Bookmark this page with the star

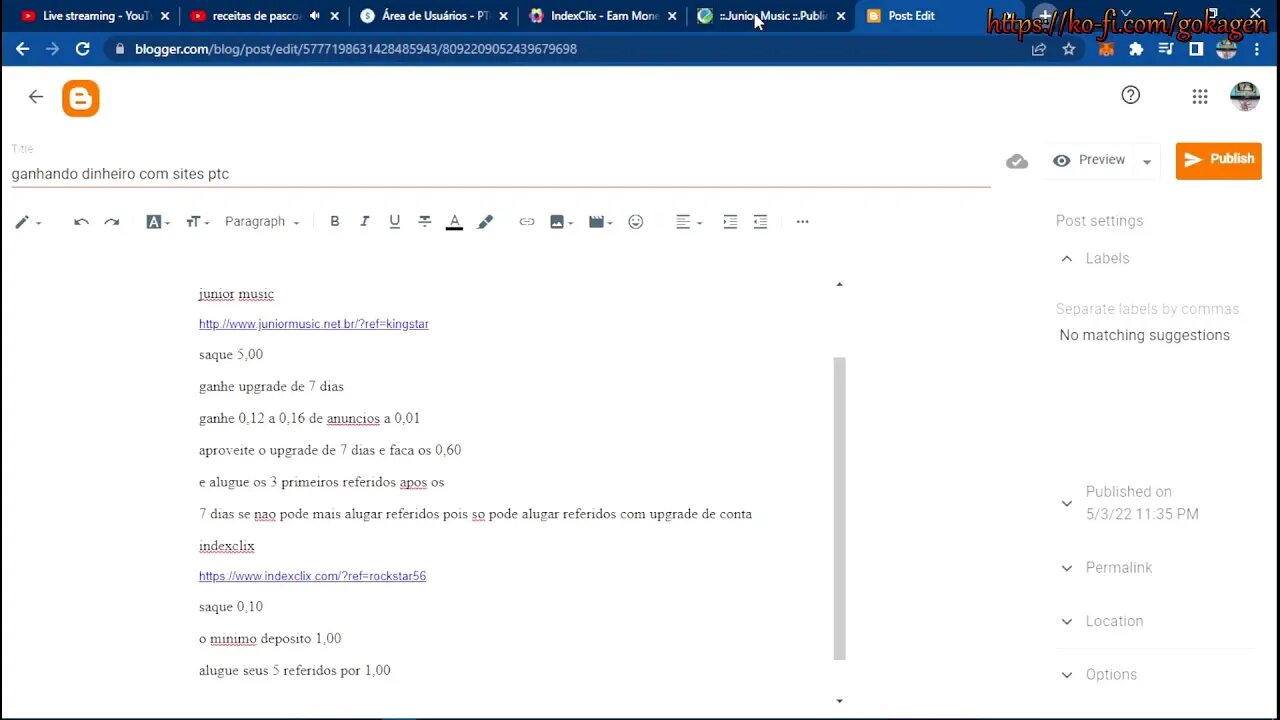coord(1069,49)
